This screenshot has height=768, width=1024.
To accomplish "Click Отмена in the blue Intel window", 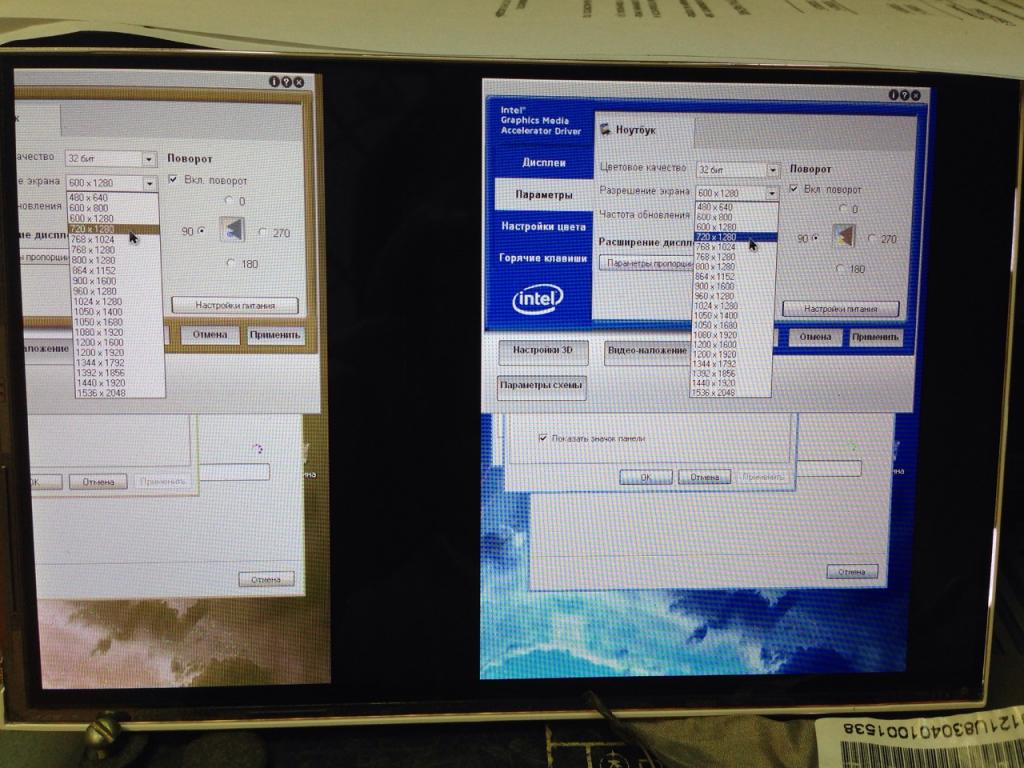I will [x=815, y=338].
